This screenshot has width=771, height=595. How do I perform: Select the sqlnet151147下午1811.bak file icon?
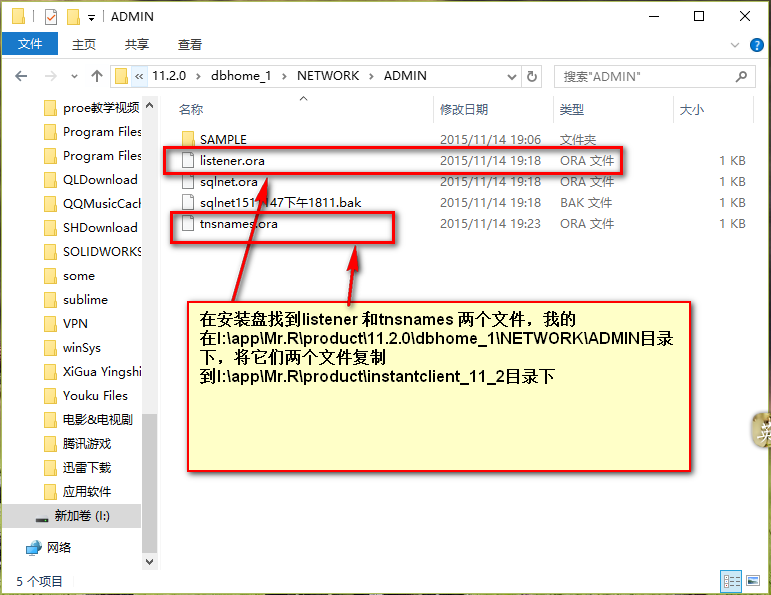coord(188,203)
